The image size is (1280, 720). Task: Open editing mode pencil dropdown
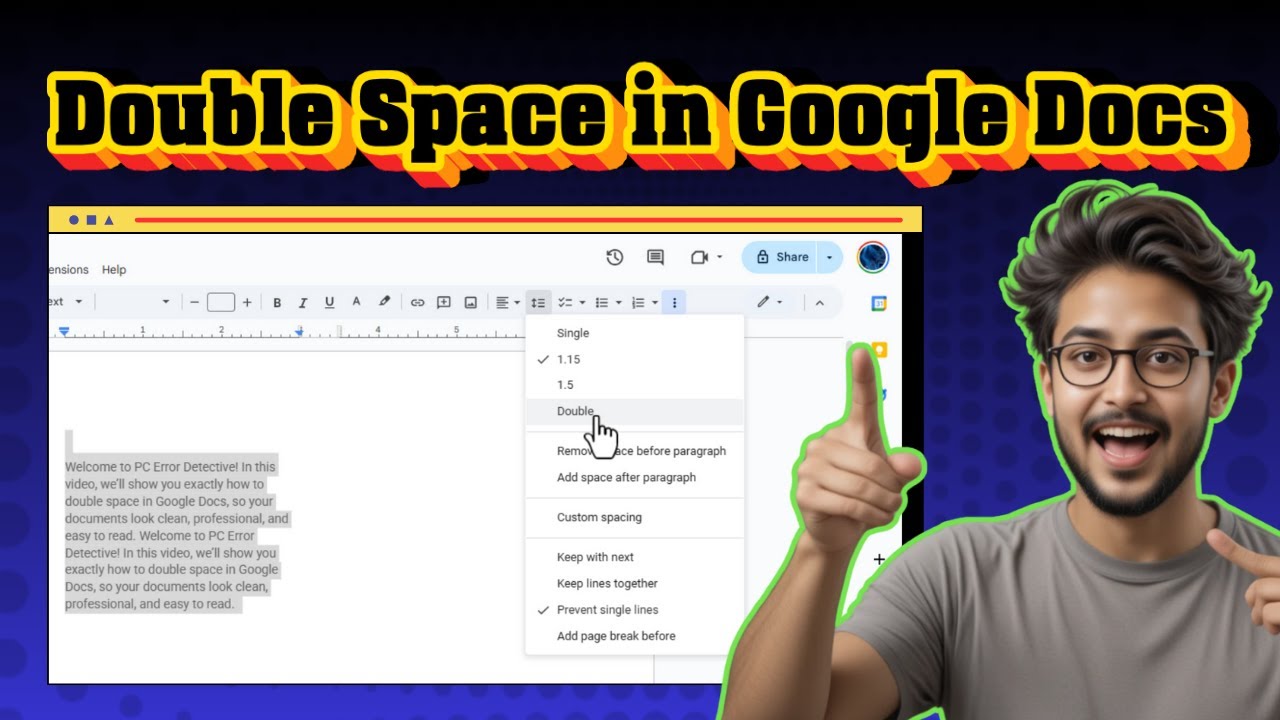pyautogui.click(x=769, y=302)
